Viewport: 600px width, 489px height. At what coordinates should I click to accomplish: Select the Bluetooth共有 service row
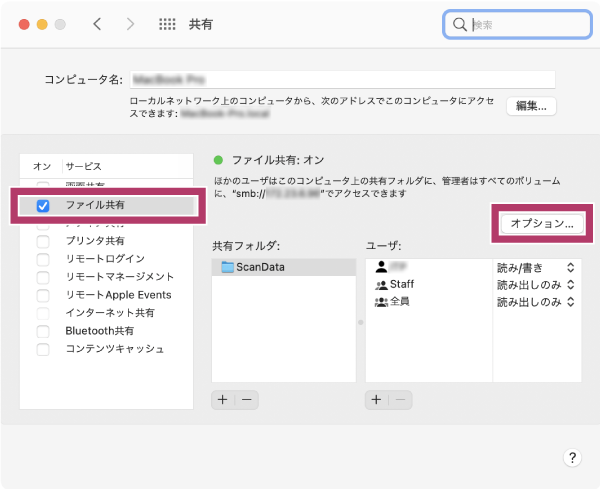(x=106, y=331)
